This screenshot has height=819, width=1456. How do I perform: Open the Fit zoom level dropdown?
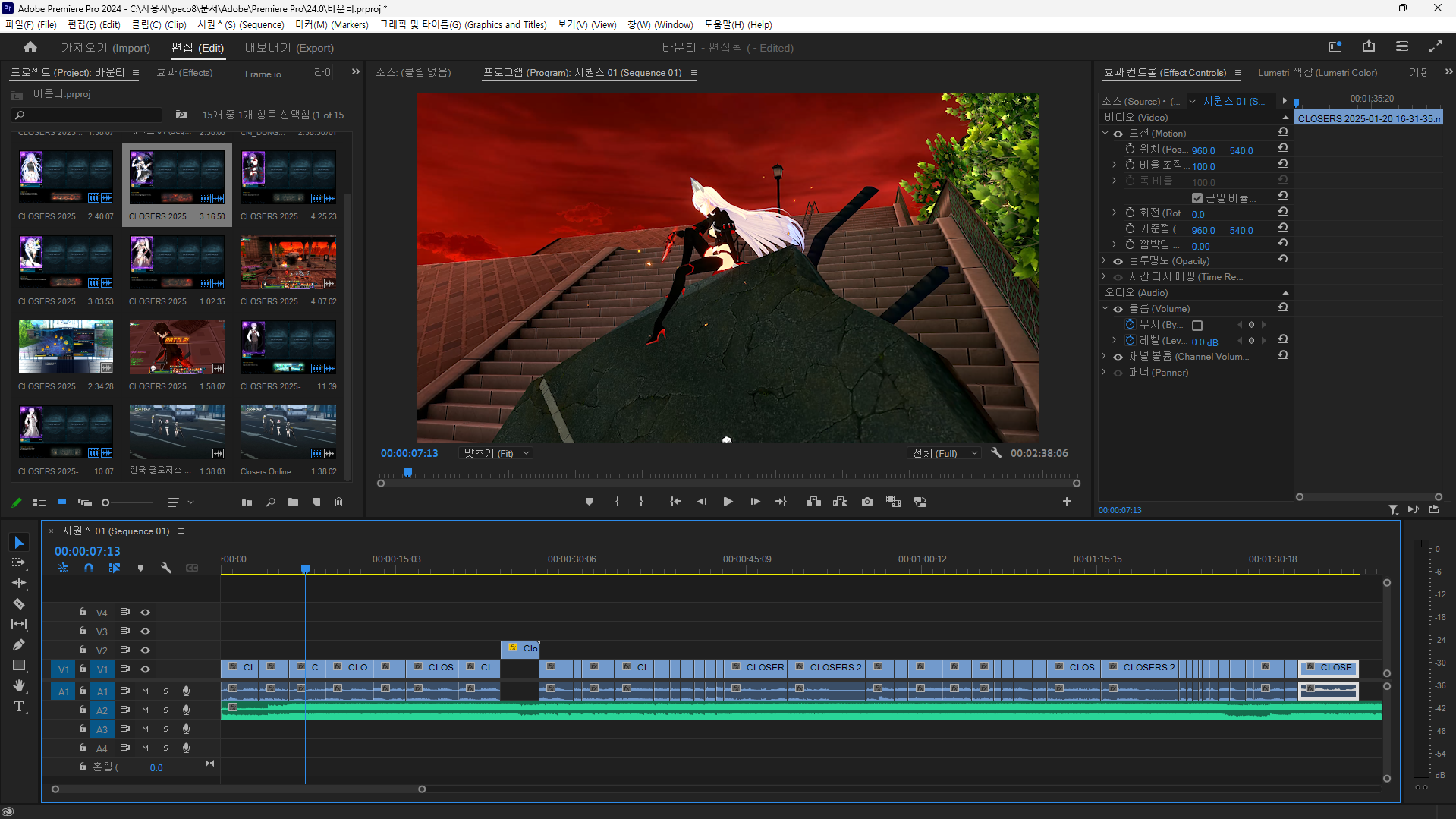point(496,453)
